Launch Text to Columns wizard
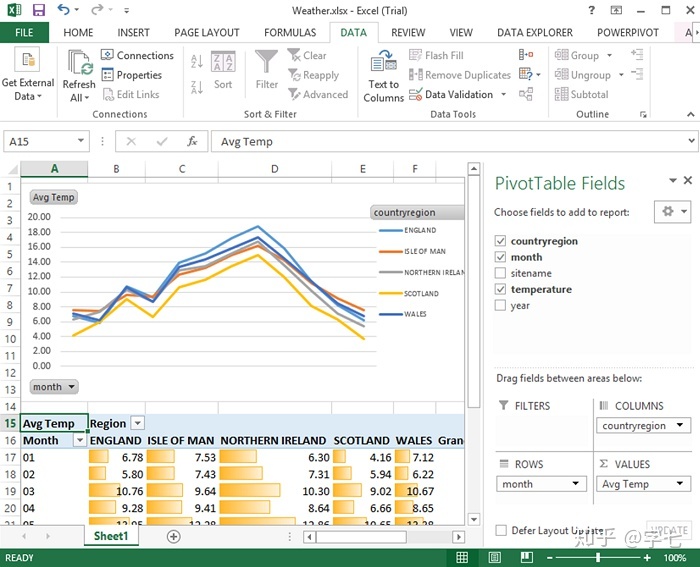 383,75
